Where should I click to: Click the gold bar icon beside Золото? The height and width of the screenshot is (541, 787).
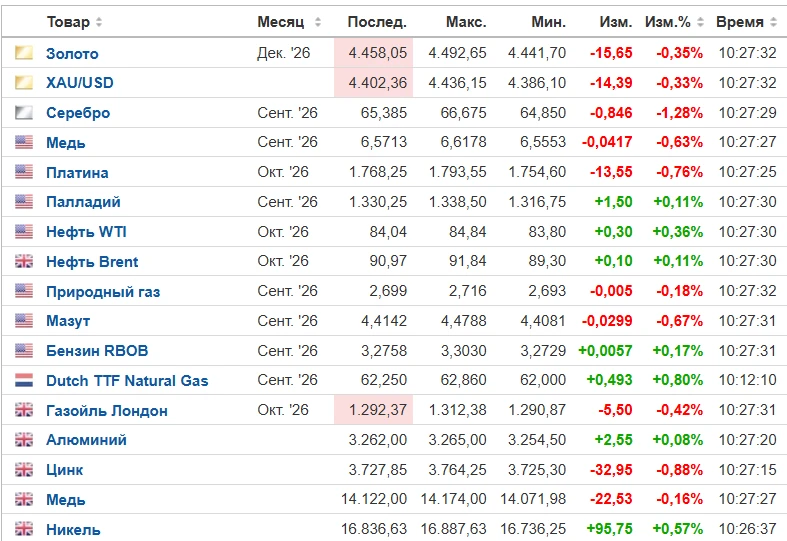coord(24,53)
